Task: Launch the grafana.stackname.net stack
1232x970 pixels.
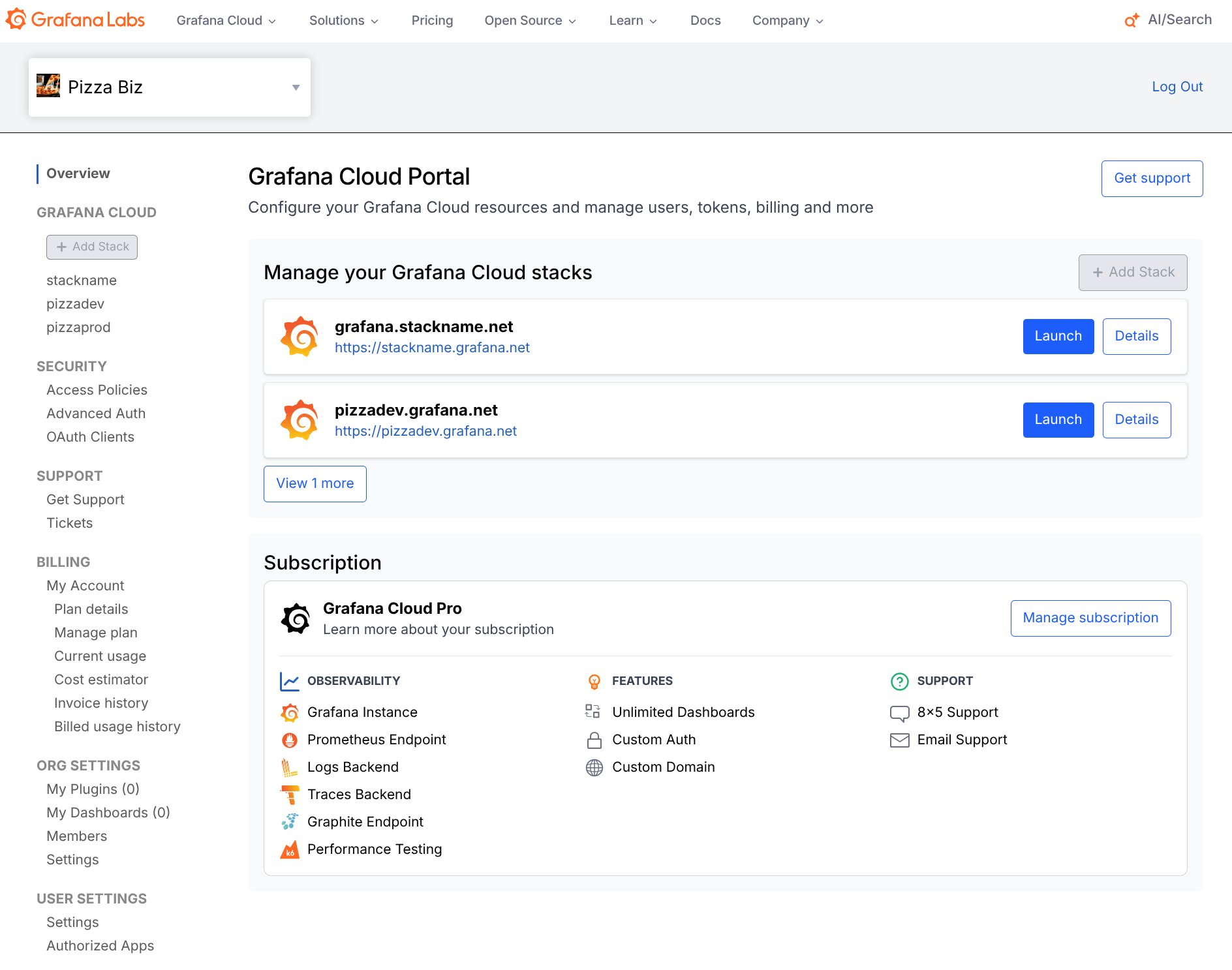Action: click(1058, 337)
